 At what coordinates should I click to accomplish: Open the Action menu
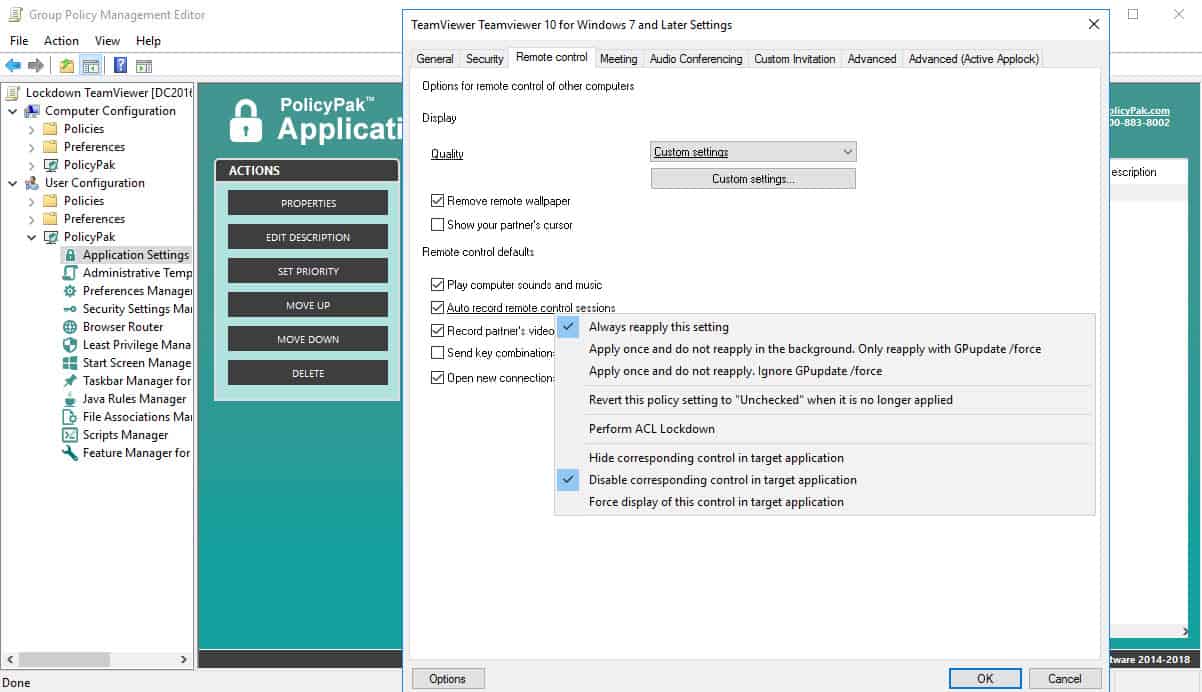coord(61,41)
